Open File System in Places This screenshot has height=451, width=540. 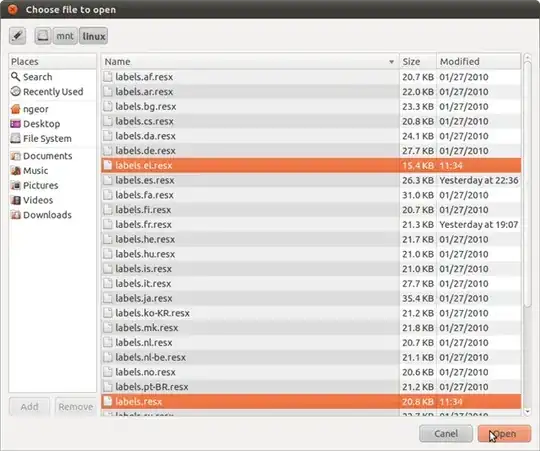click(53, 139)
